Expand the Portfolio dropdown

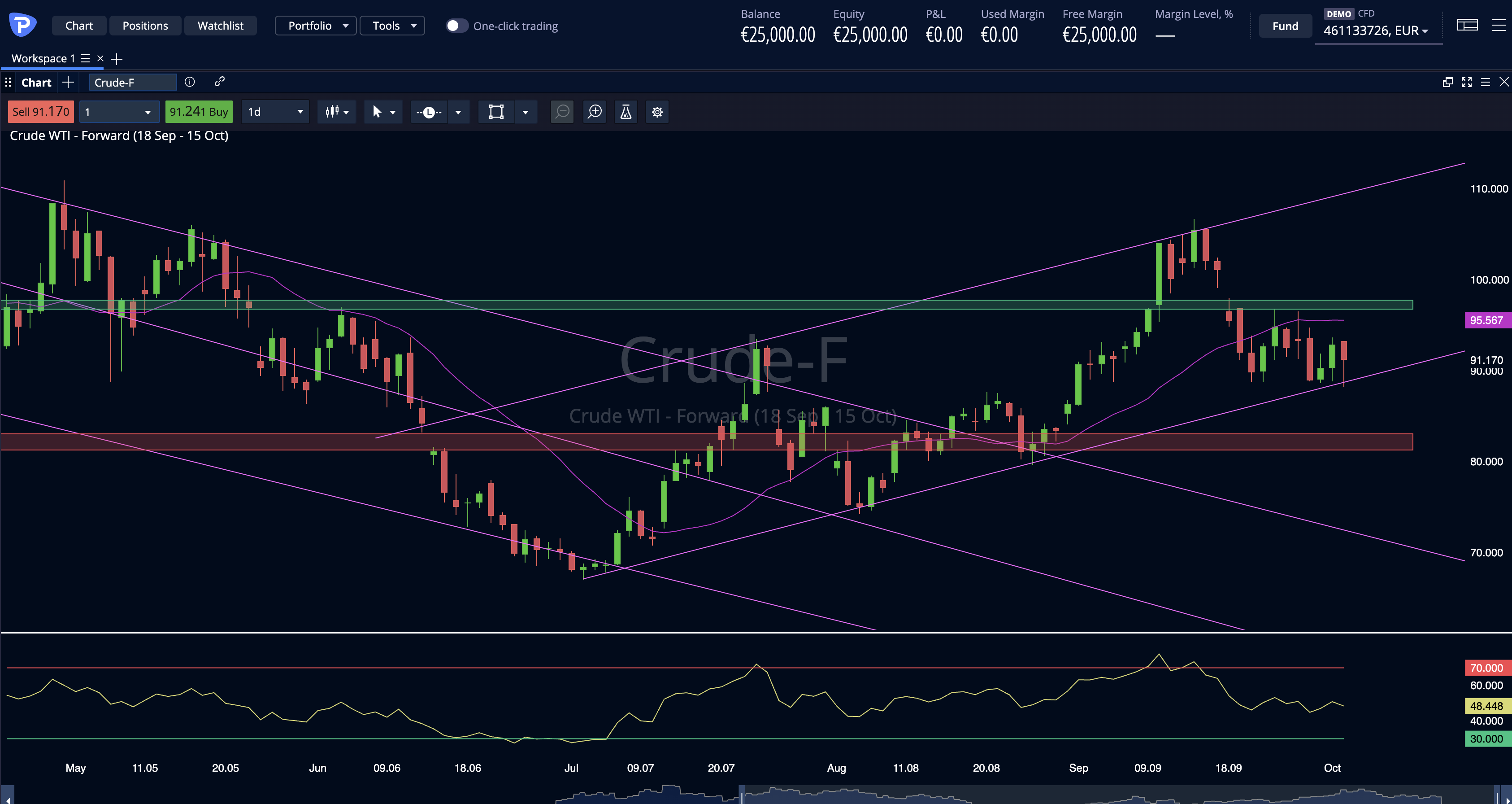point(316,26)
